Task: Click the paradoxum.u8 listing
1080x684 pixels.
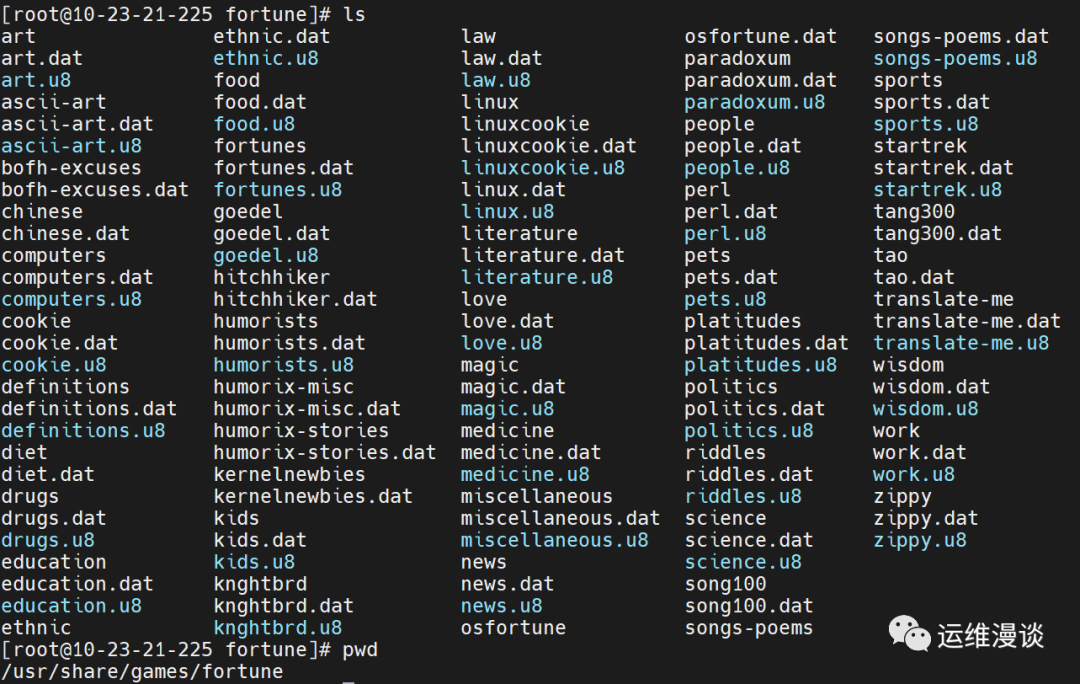Action: pyautogui.click(x=754, y=102)
